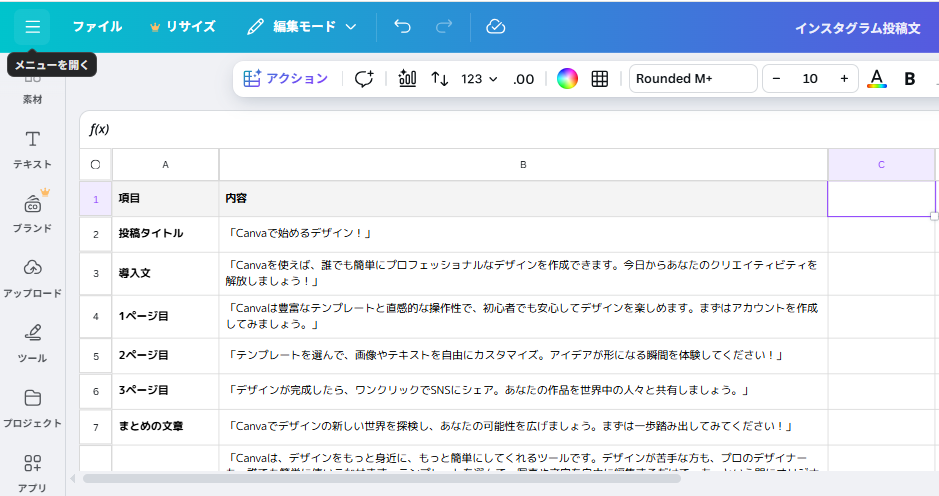The image size is (939, 496).
Task: Click the リサイズ premium option
Action: pyautogui.click(x=183, y=27)
